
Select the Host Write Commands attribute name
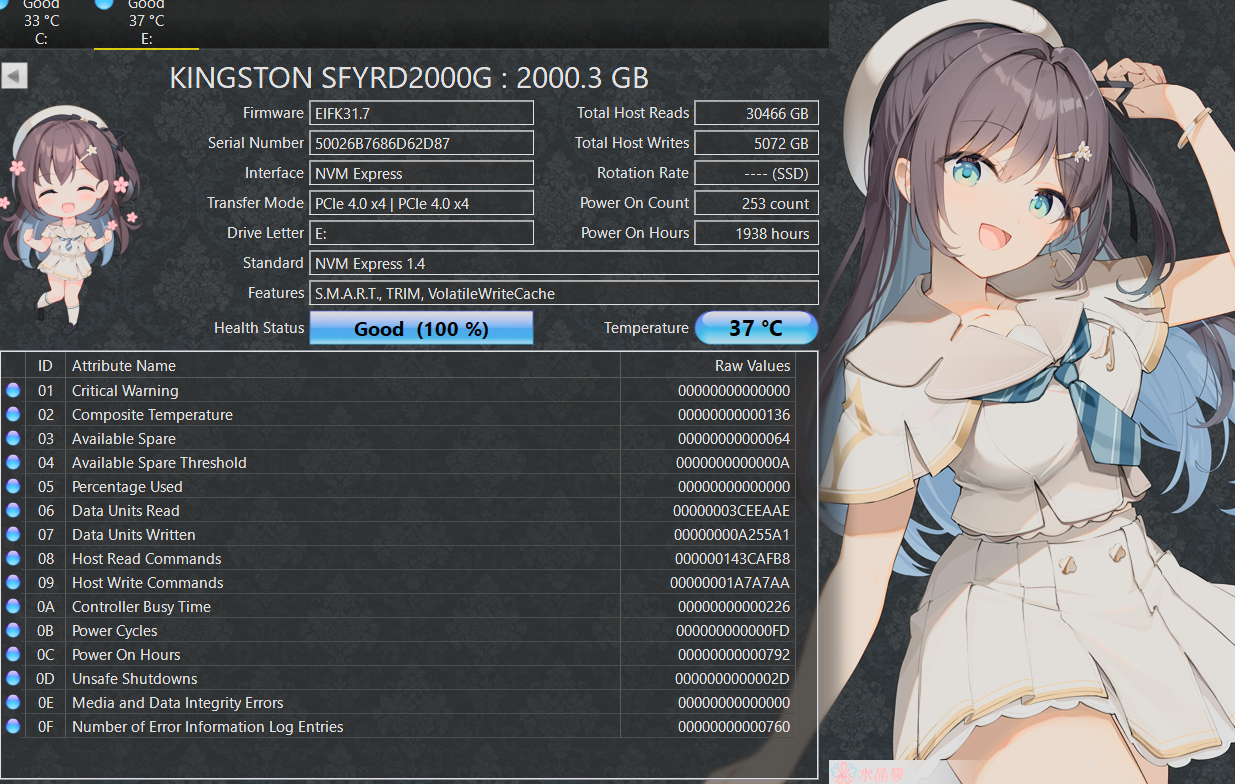(x=148, y=583)
